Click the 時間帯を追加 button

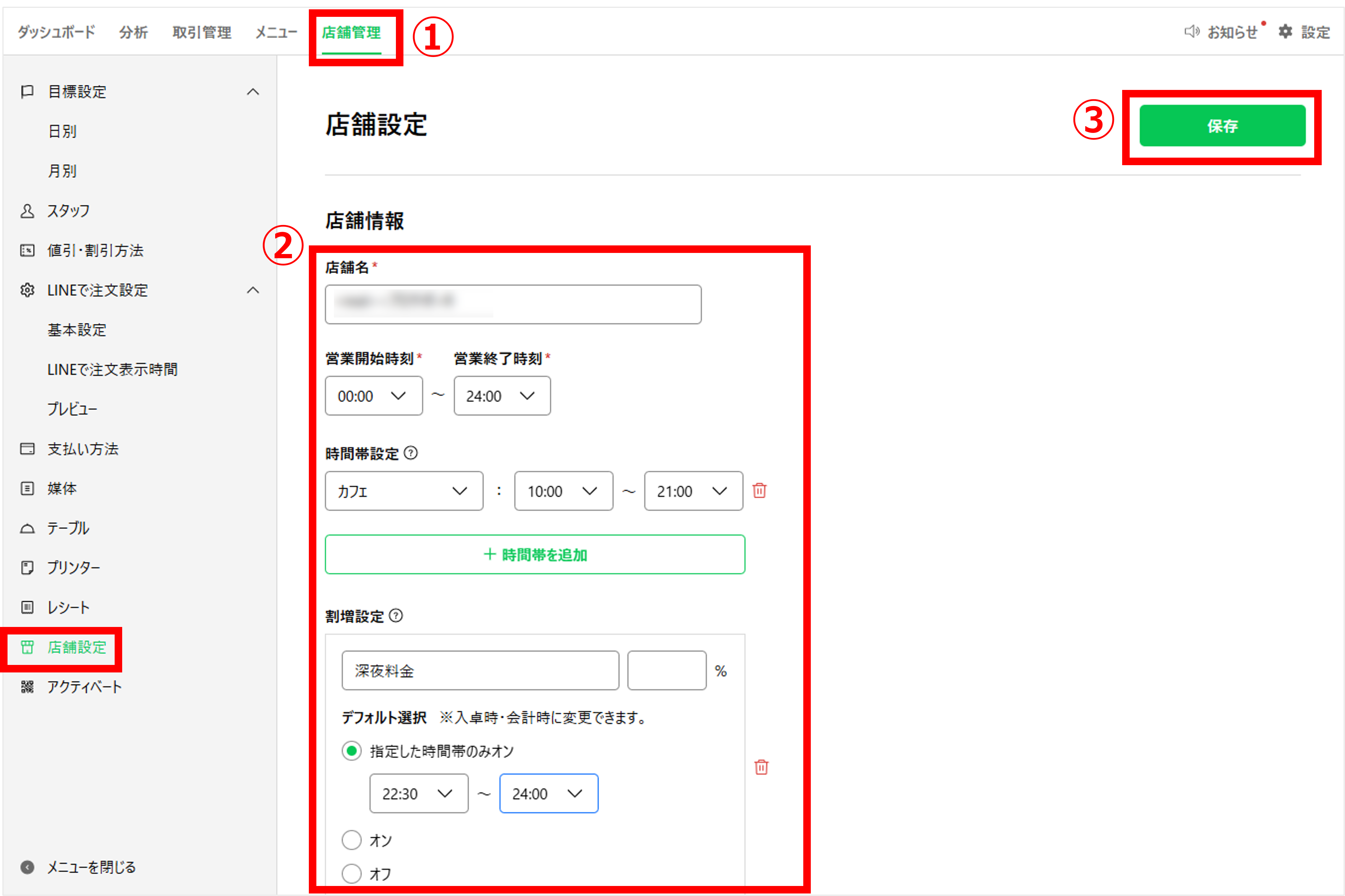click(535, 554)
